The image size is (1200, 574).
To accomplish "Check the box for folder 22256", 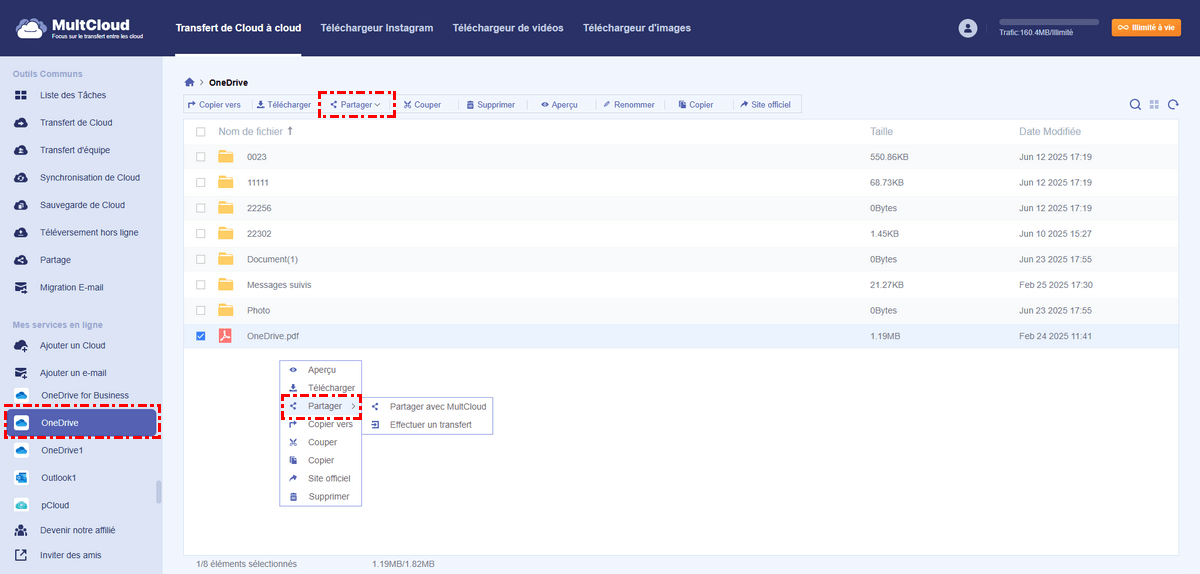I will tap(201, 208).
